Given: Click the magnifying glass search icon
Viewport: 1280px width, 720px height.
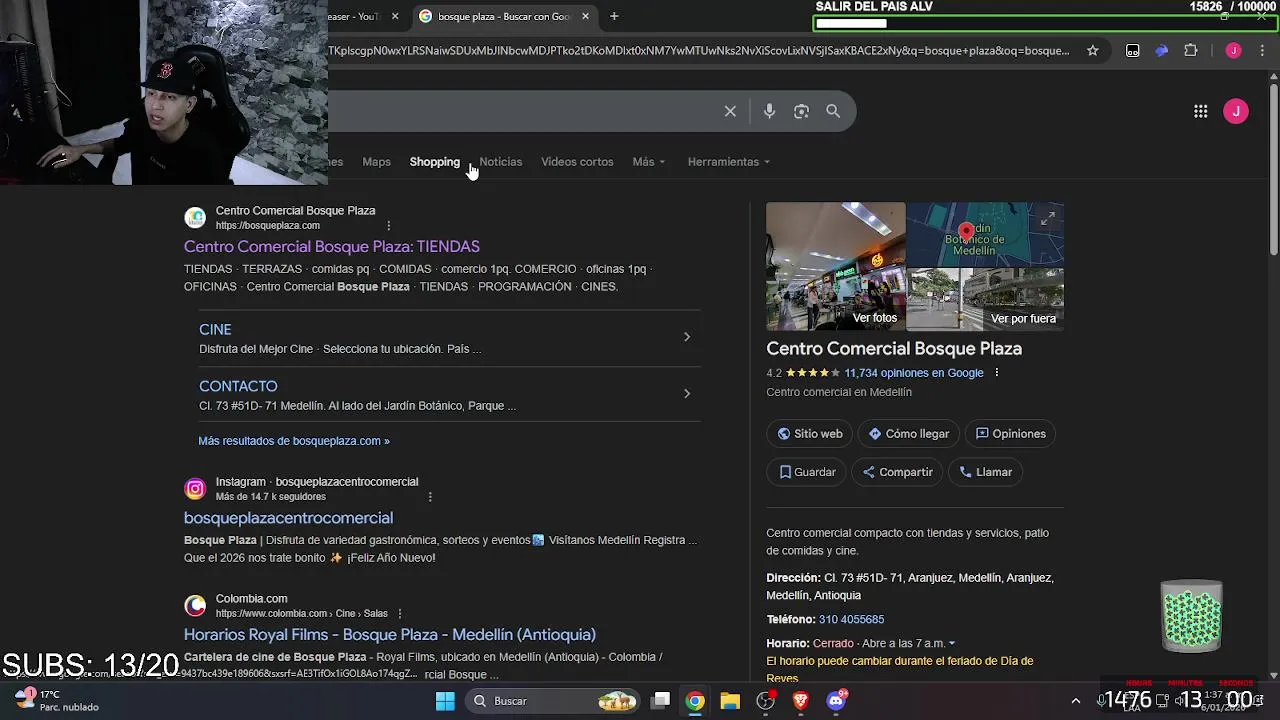Looking at the screenshot, I should 833,111.
